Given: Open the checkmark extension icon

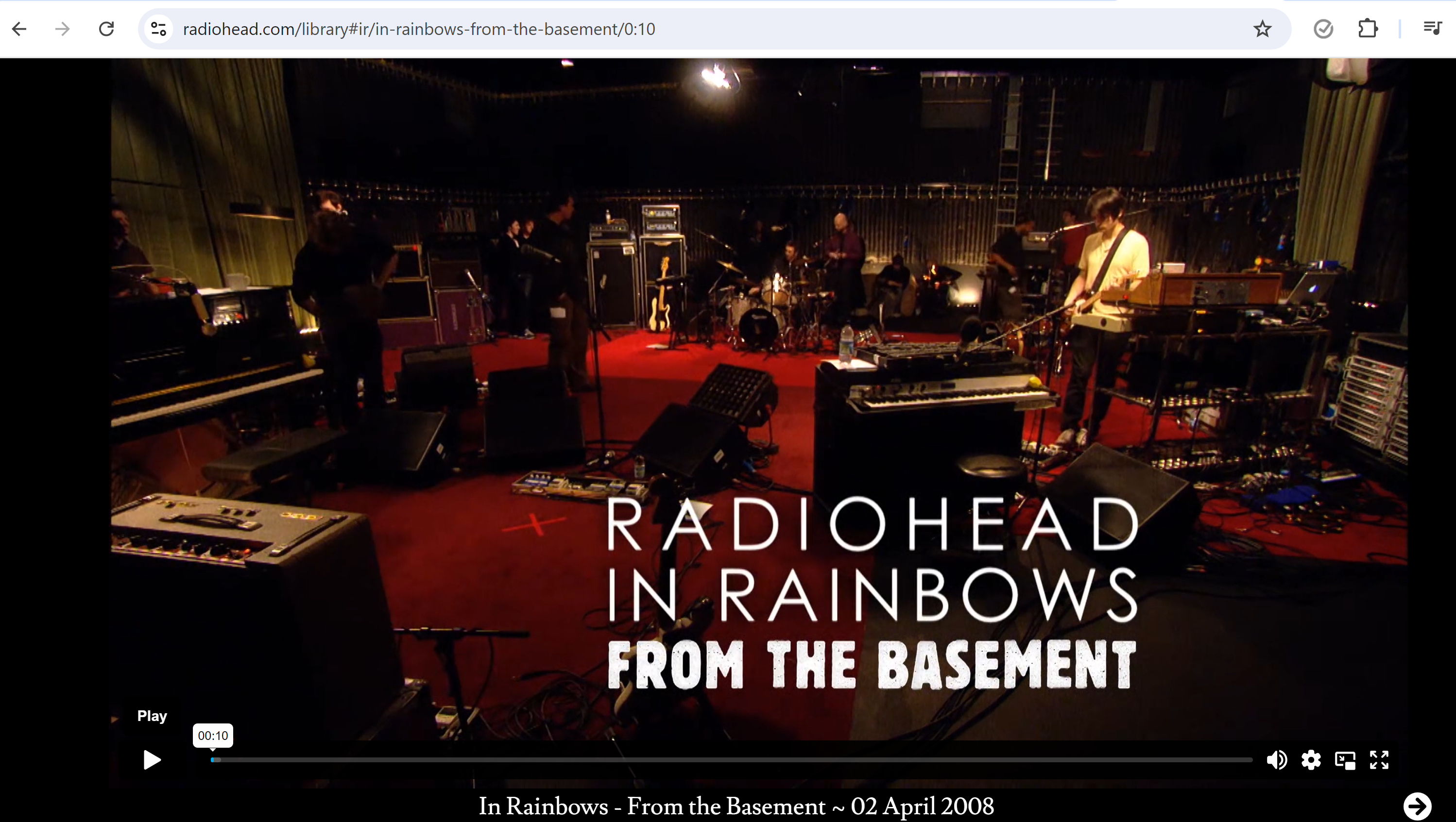Looking at the screenshot, I should 1323,29.
